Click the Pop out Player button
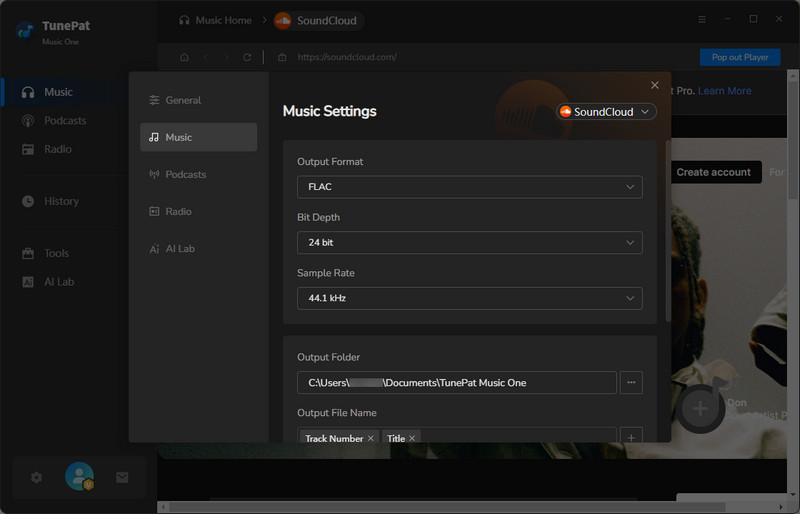The width and height of the screenshot is (800, 514). 739,57
